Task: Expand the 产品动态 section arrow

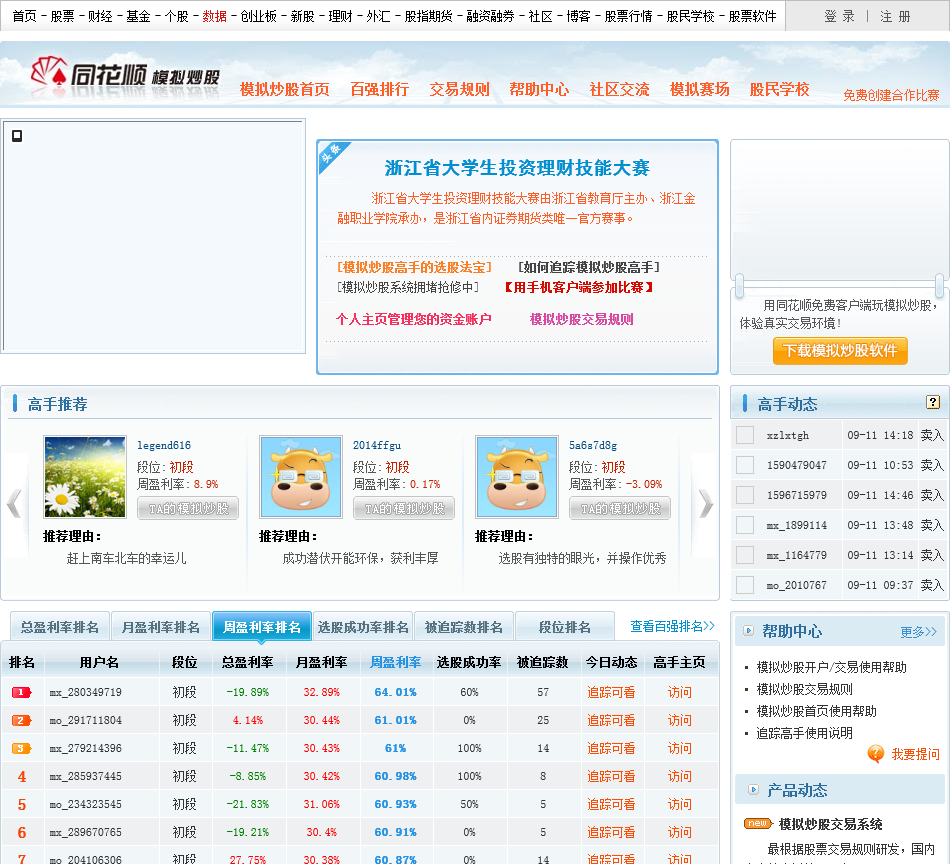Action: point(753,790)
